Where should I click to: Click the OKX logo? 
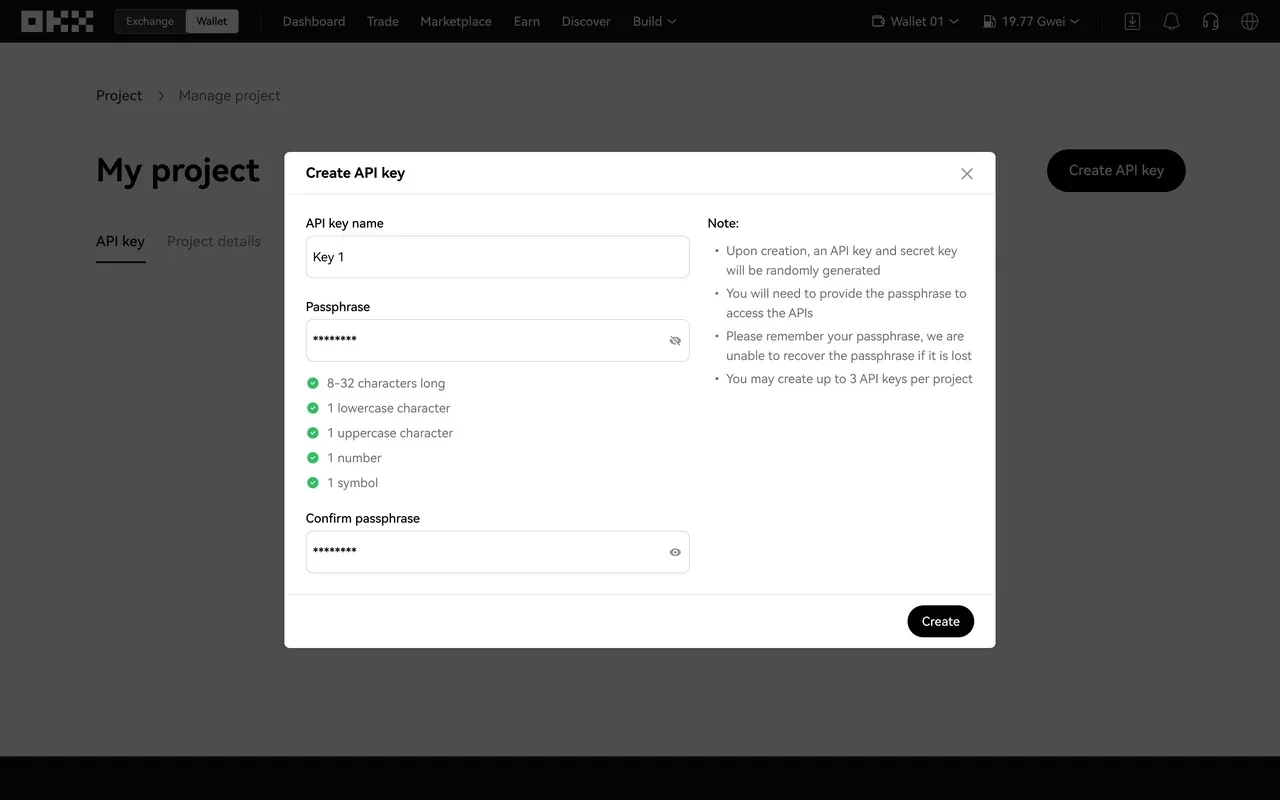pos(57,21)
